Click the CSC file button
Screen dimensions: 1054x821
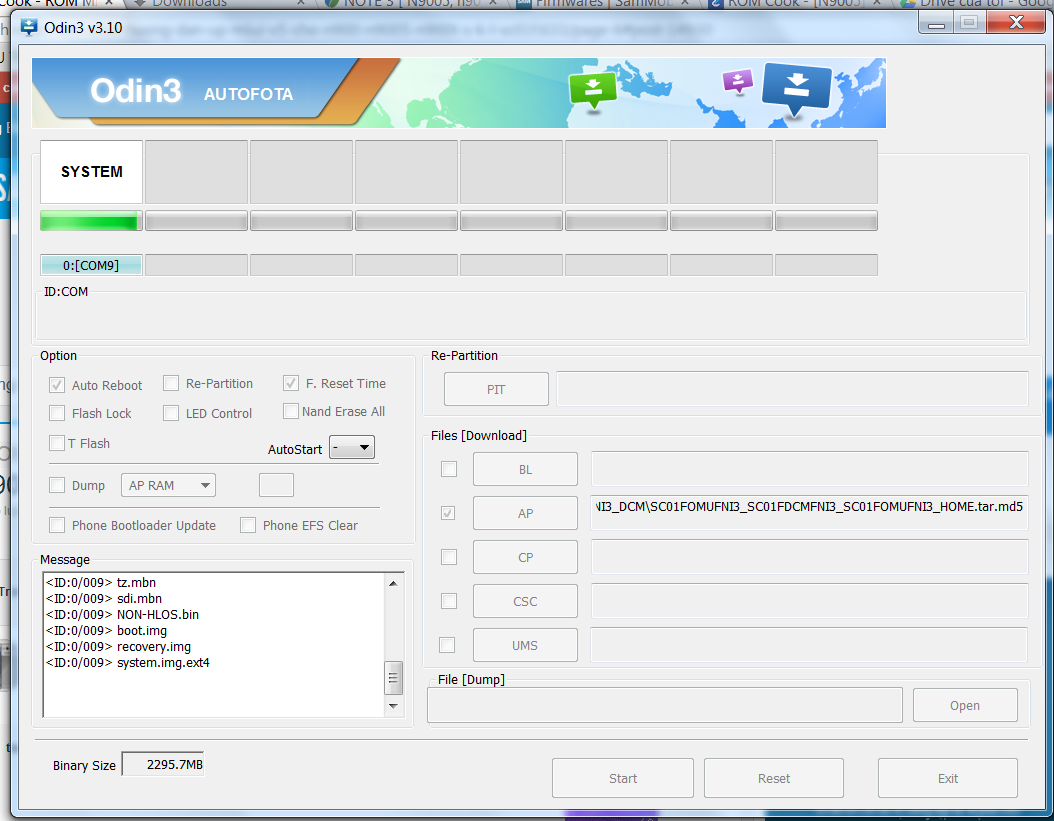pos(525,601)
